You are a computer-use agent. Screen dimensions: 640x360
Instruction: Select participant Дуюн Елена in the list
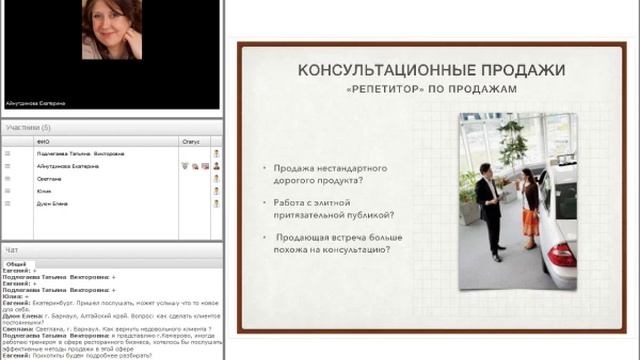pyautogui.click(x=52, y=203)
